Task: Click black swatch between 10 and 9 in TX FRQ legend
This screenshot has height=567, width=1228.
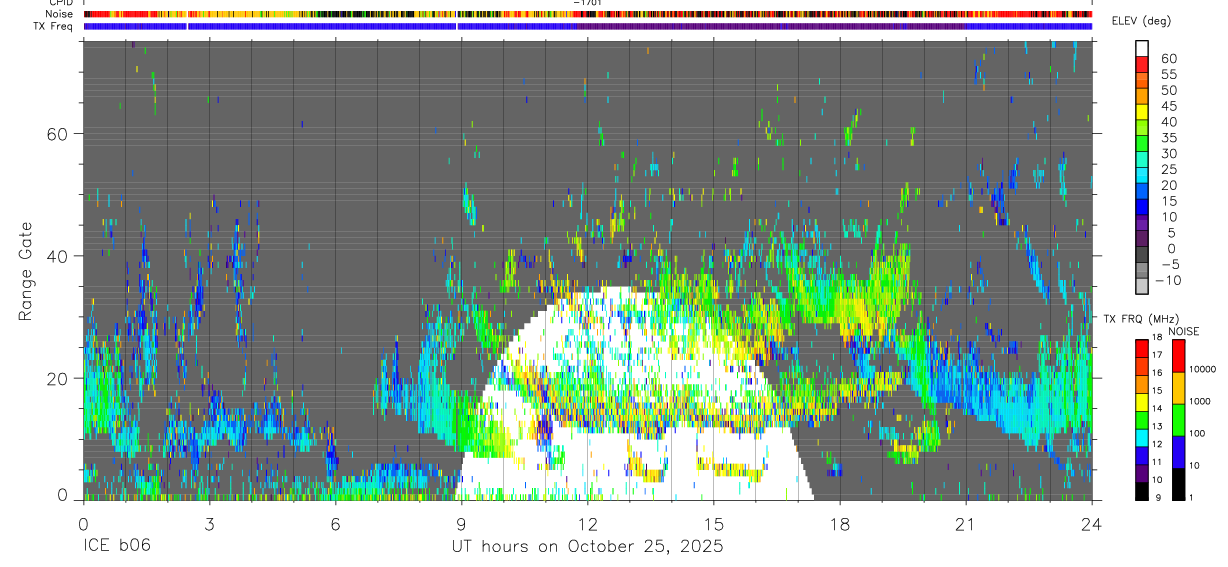Action: [x=1142, y=491]
